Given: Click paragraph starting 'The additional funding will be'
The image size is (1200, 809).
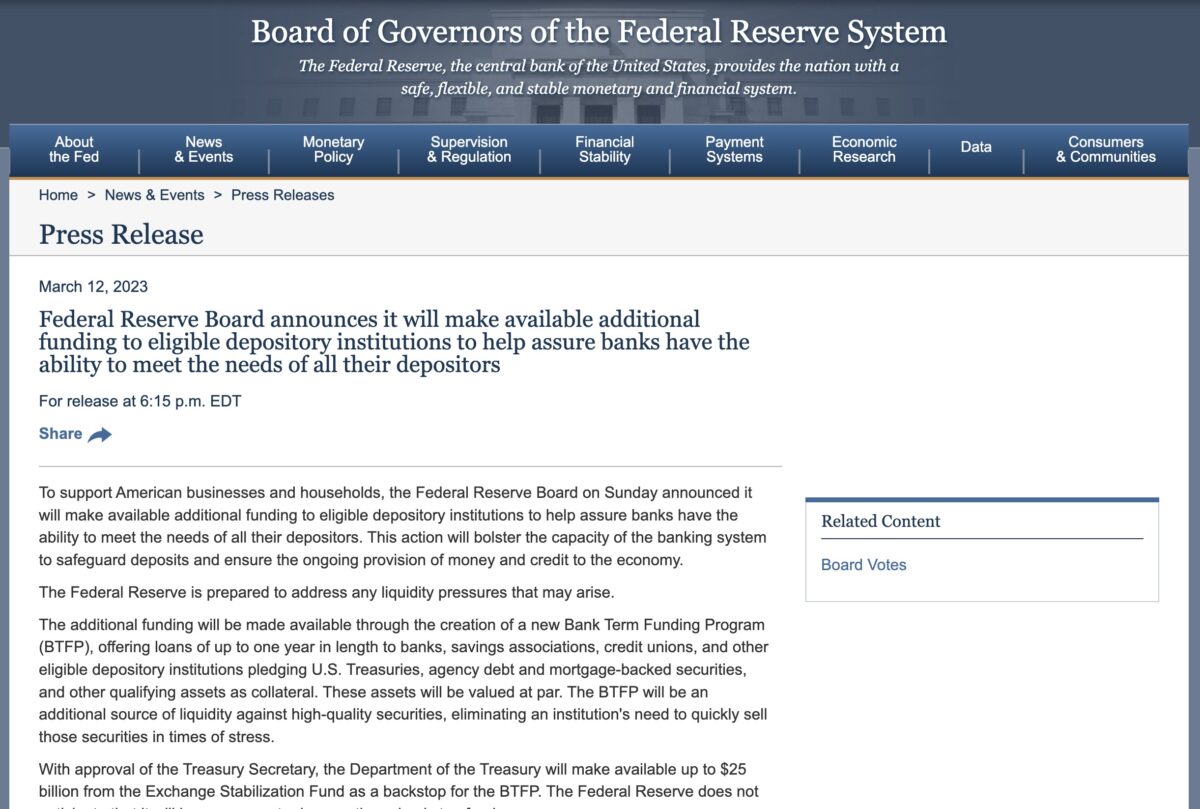Looking at the screenshot, I should tap(404, 681).
